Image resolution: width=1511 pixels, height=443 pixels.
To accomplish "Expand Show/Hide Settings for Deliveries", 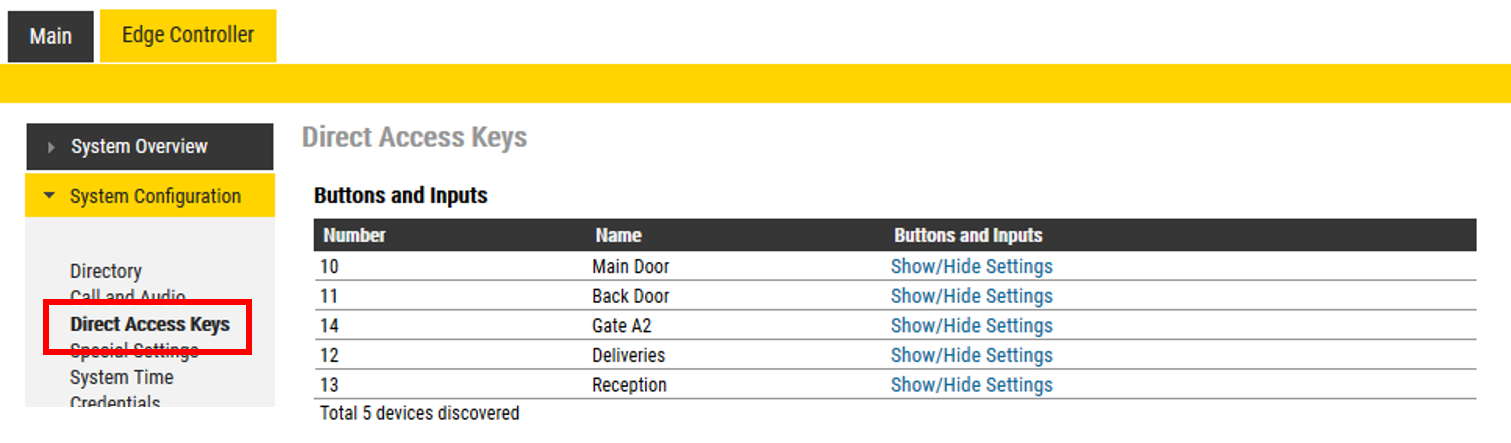I will point(971,355).
